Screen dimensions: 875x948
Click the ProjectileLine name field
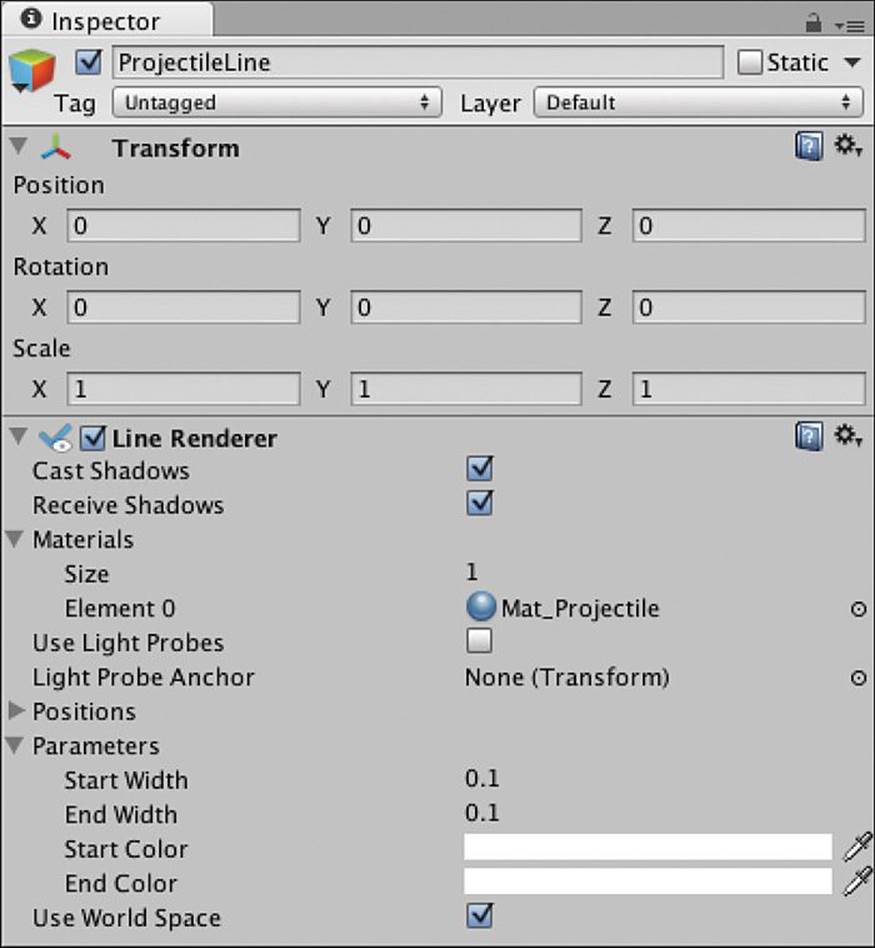[x=418, y=62]
